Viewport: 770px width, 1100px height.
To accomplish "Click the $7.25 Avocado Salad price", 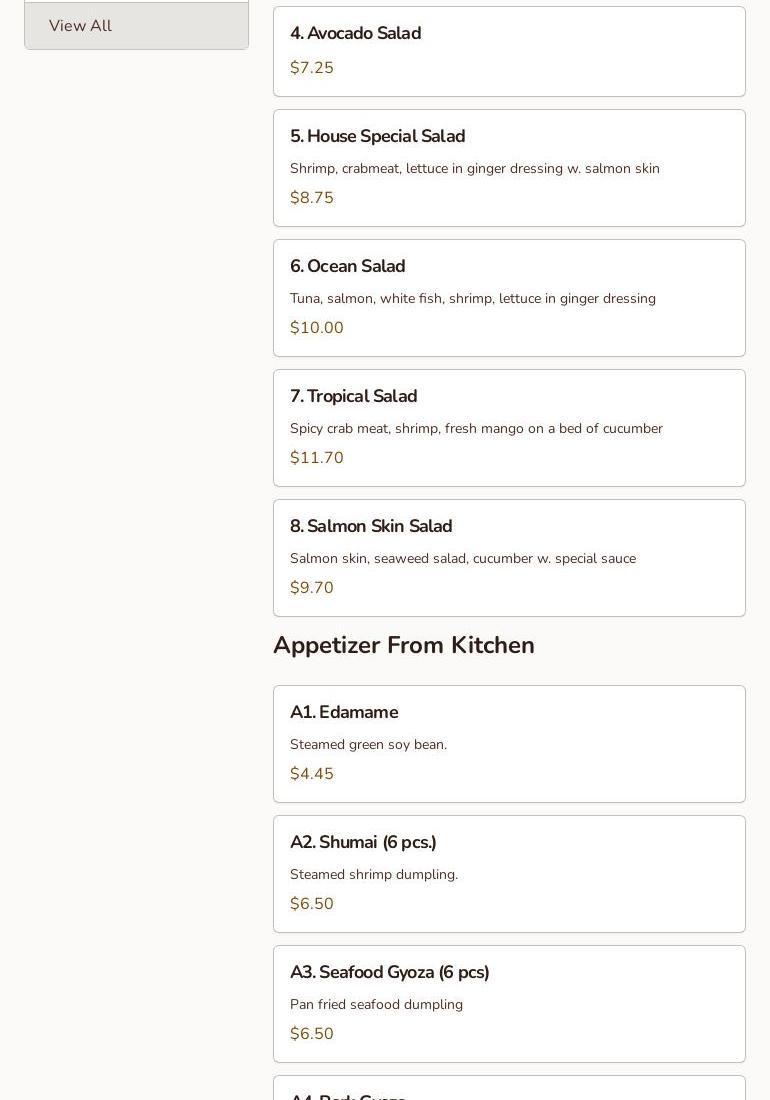I will click(312, 68).
